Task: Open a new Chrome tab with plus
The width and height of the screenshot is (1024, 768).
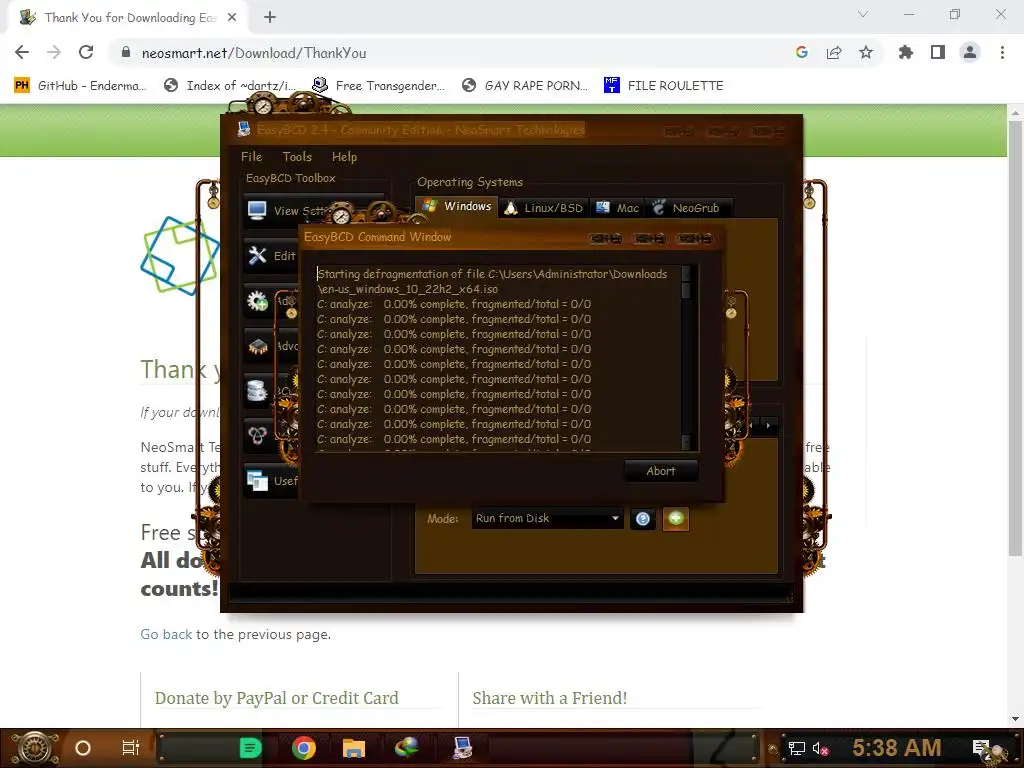Action: click(270, 18)
